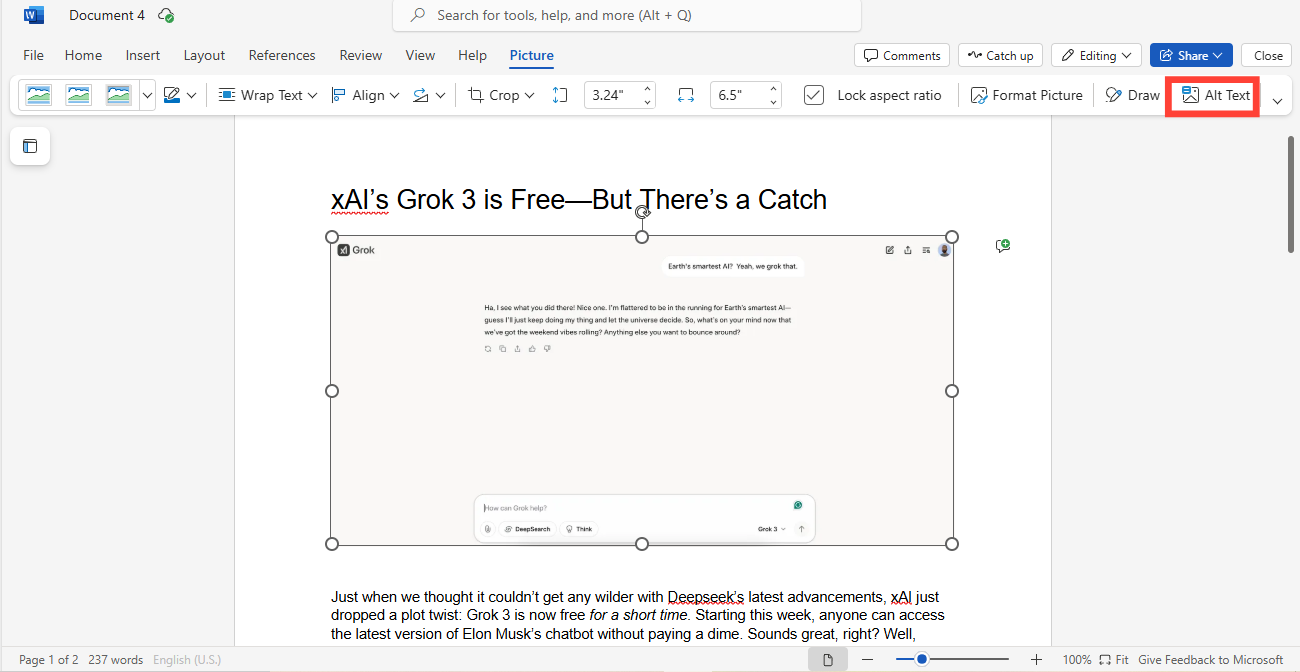Click the Word app icon in title bar
This screenshot has height=672, width=1300.
point(34,15)
